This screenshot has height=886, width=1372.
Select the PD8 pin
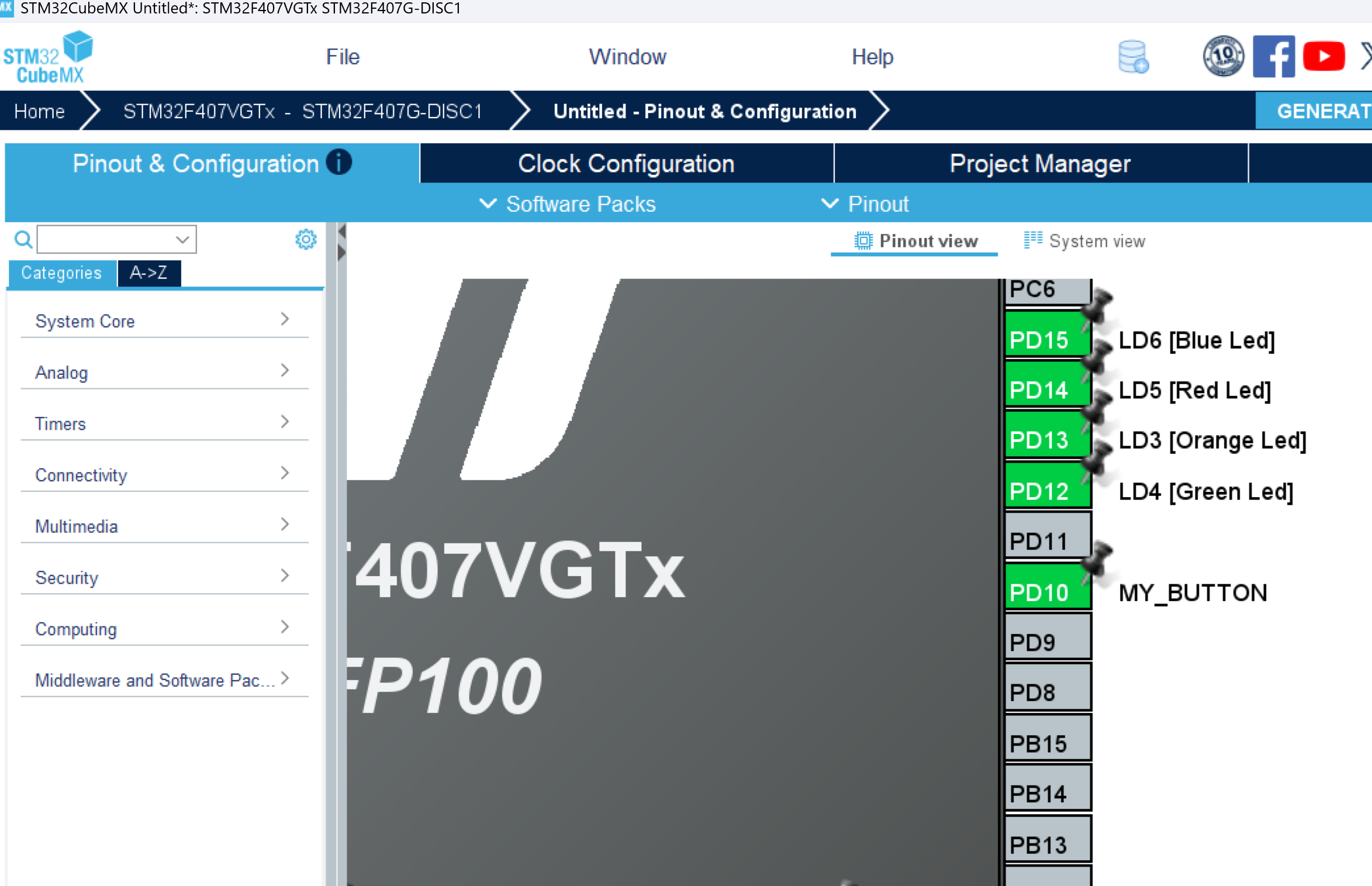[1048, 687]
